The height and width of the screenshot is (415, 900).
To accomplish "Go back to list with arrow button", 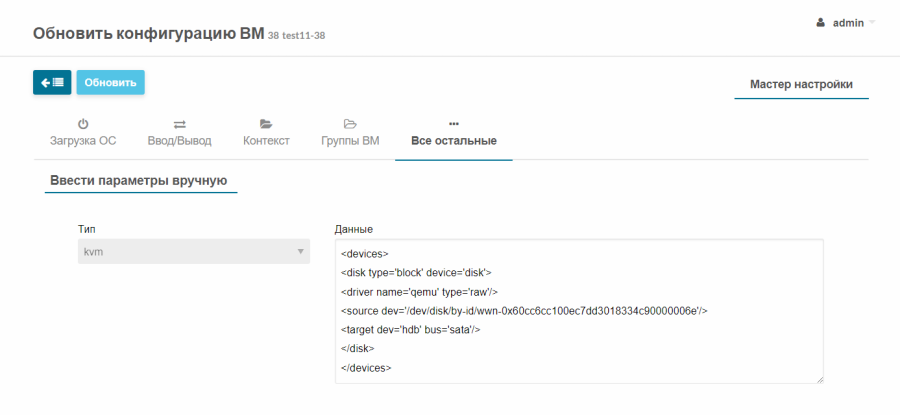I will [52, 83].
